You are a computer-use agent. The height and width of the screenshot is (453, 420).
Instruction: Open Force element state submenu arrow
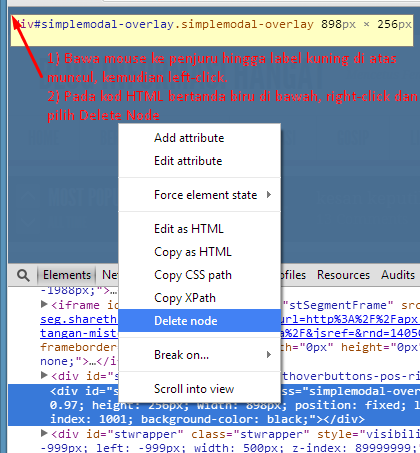269,195
